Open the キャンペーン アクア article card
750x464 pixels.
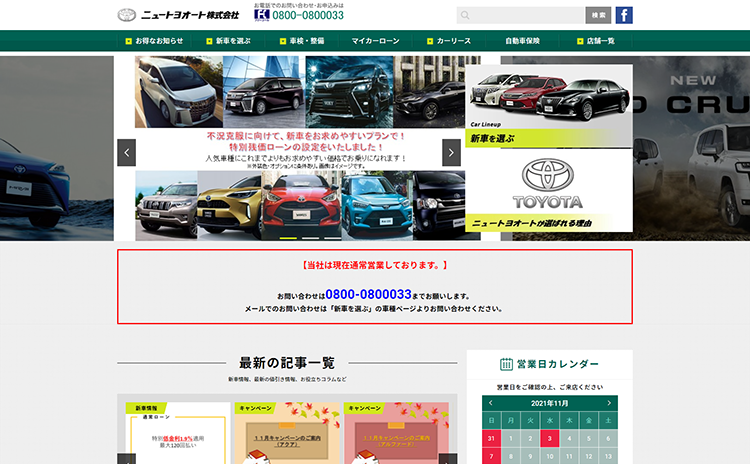[x=287, y=433]
